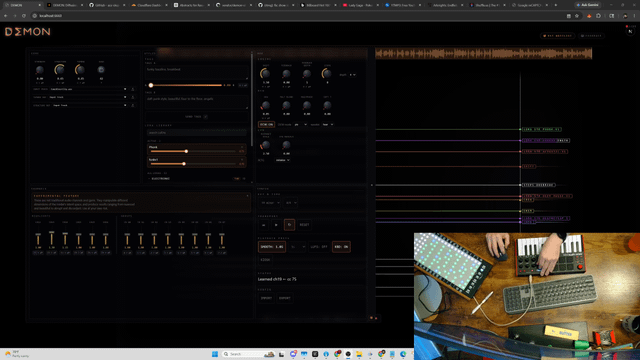This screenshot has width=640, height=360.
Task: Click the Send Tags button
Action: (197, 117)
